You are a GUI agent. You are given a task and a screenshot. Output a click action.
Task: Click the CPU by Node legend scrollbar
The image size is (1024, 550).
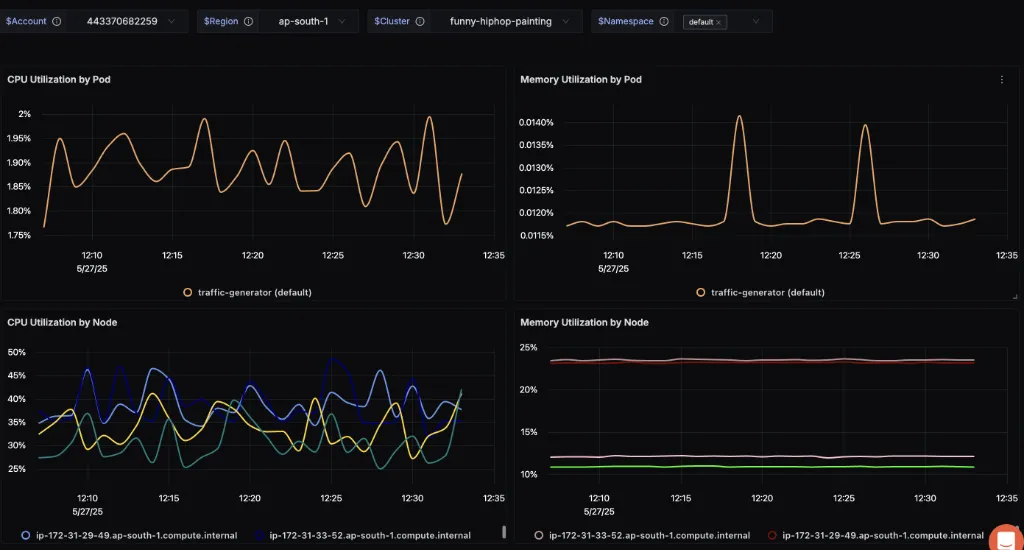point(504,532)
